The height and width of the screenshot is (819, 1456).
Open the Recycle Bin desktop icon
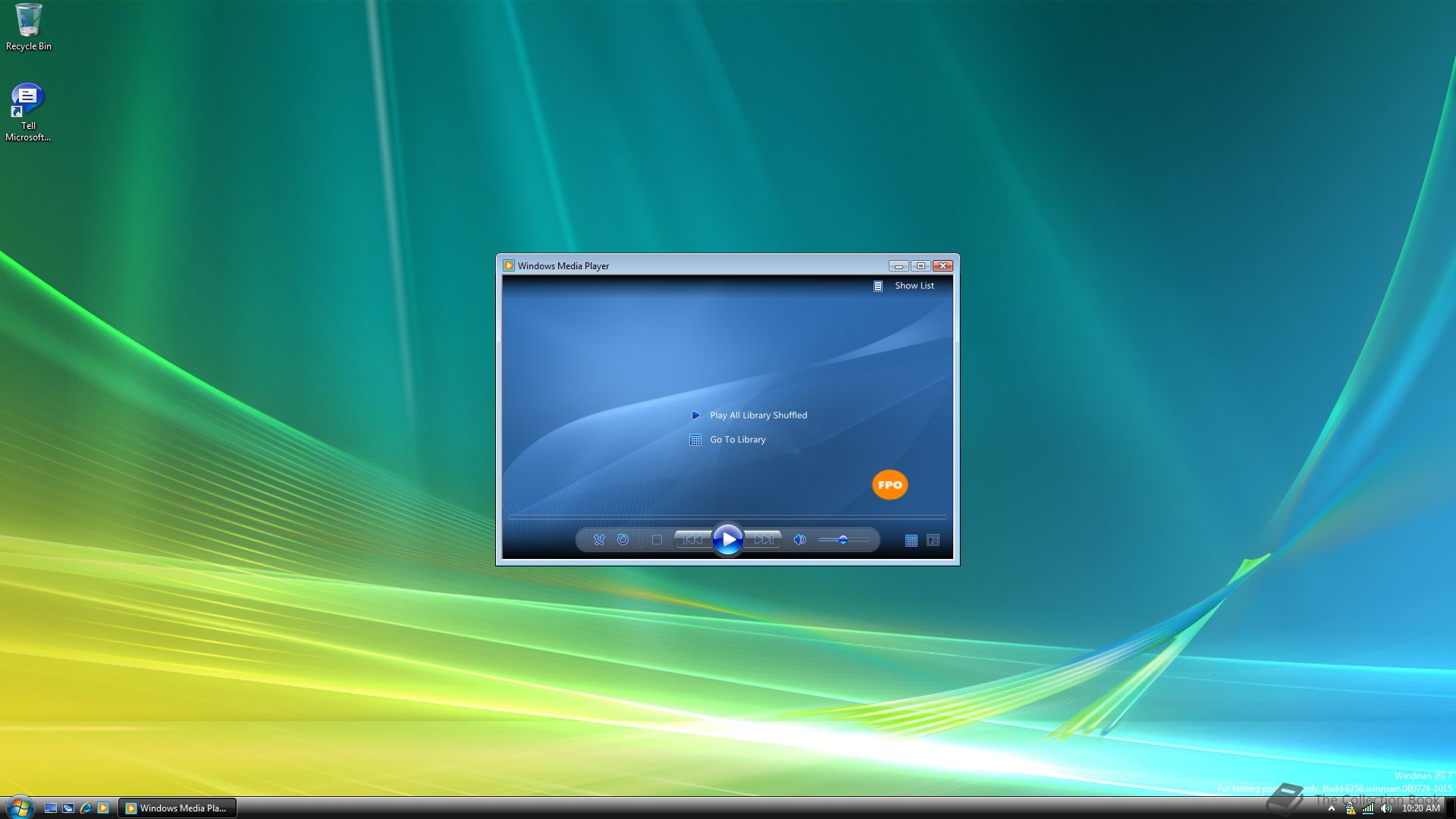[29, 27]
